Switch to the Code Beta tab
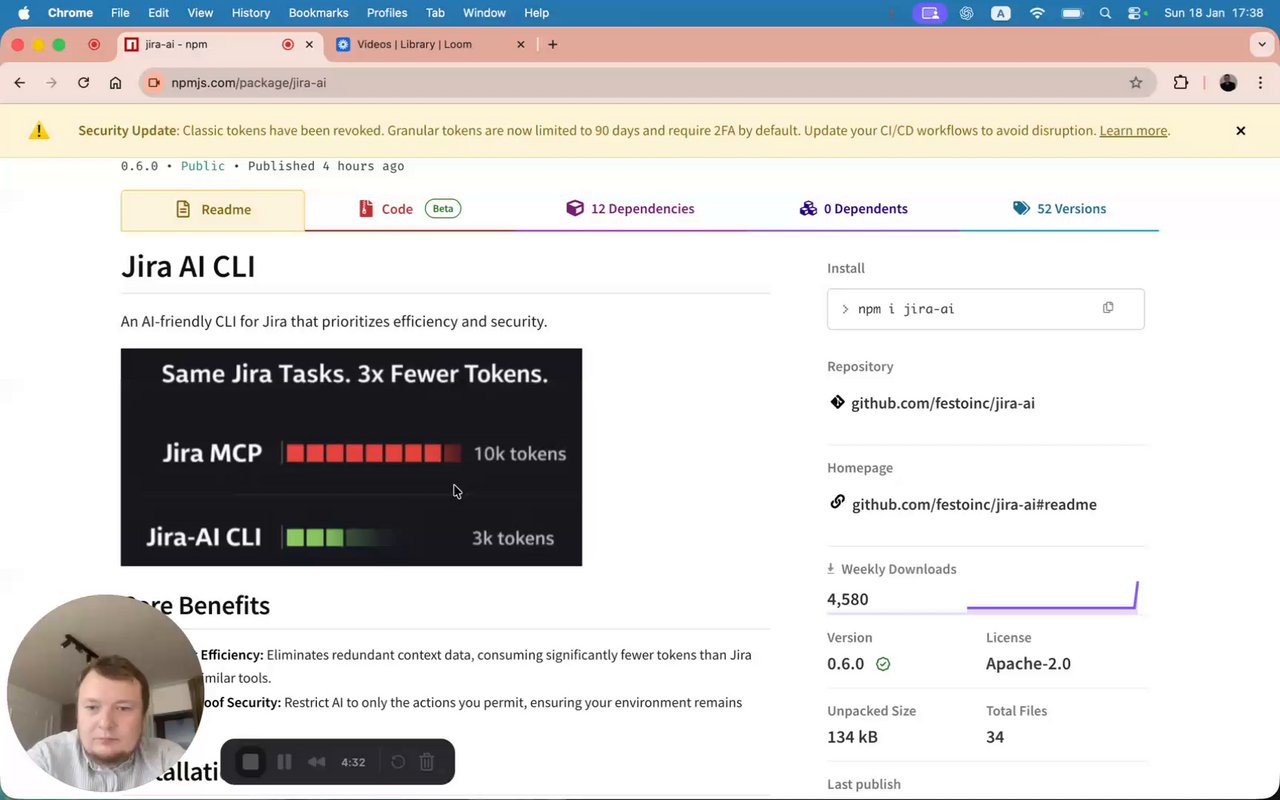1280x800 pixels. pyautogui.click(x=409, y=209)
